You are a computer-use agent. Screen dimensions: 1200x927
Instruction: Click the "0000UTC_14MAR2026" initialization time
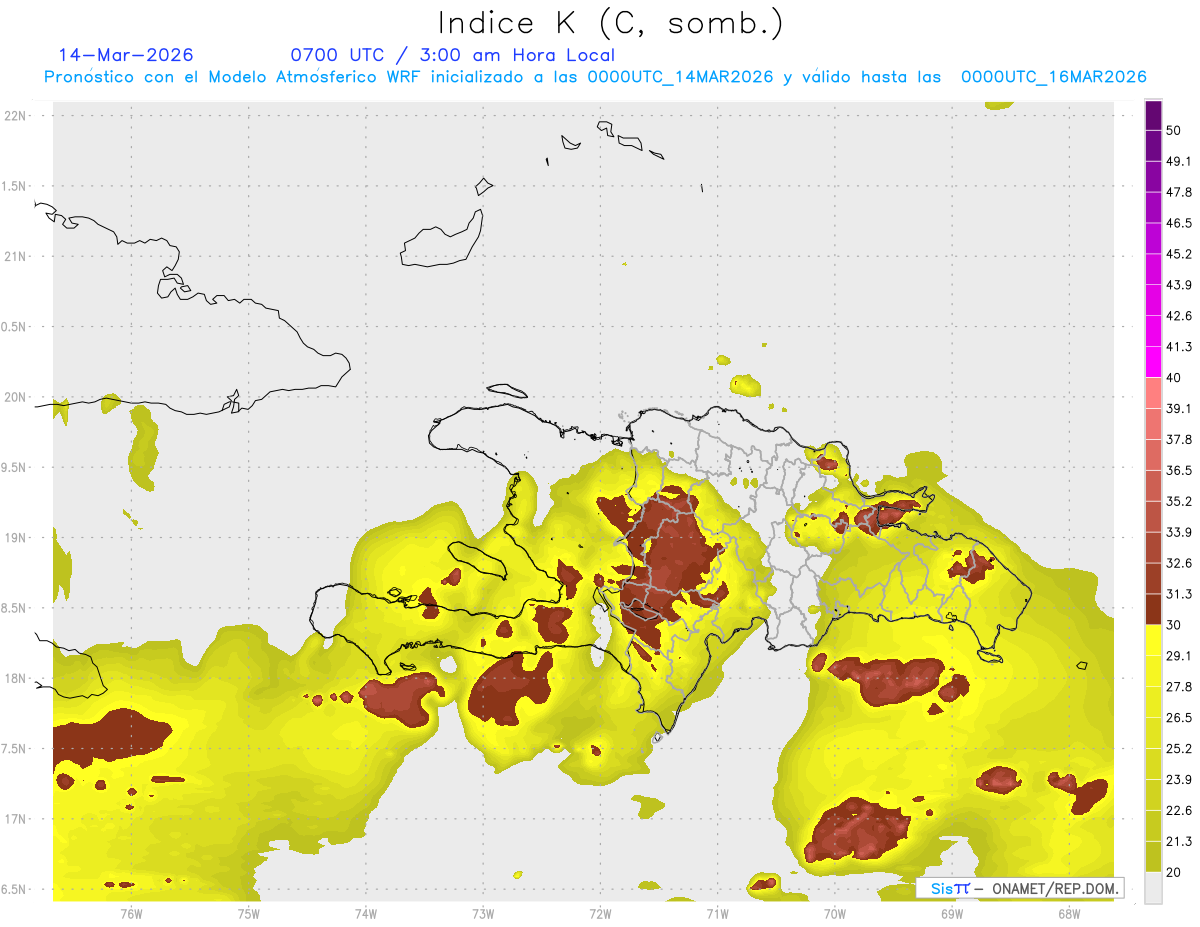[680, 77]
